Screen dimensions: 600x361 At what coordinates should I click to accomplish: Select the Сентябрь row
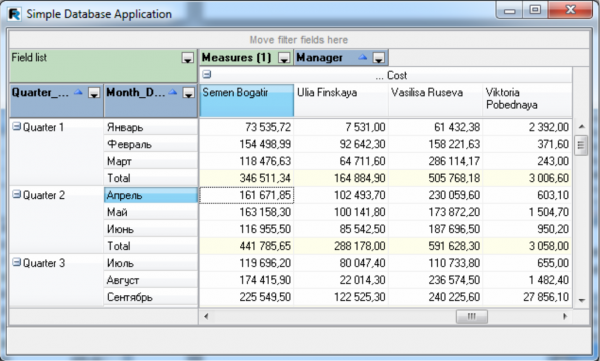151,297
